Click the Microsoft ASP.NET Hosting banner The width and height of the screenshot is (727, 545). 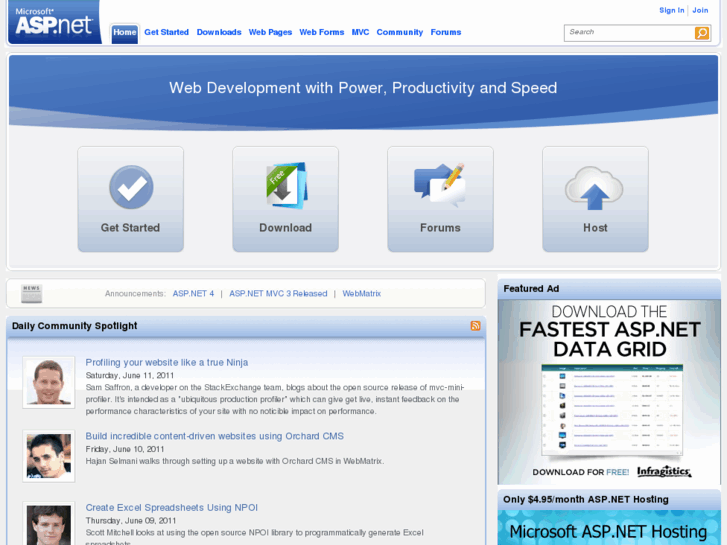[609, 528]
